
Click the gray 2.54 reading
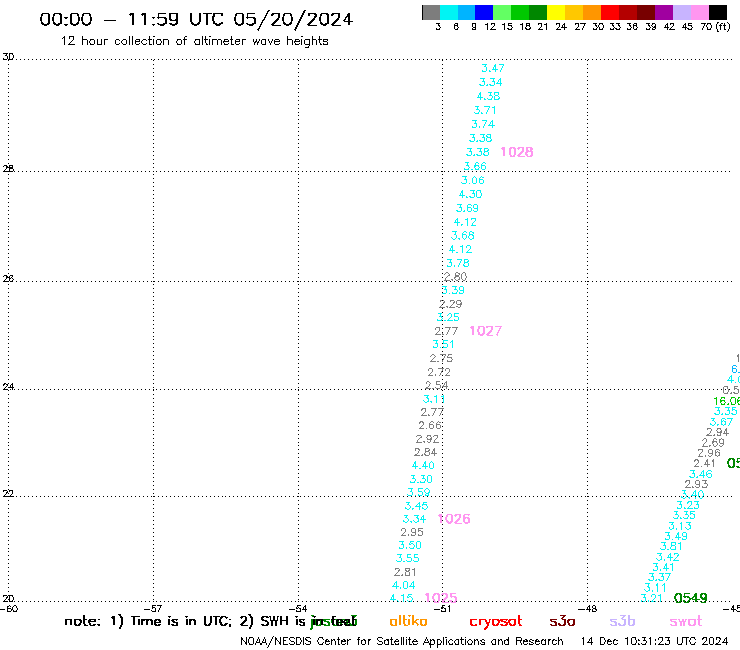(x=437, y=385)
